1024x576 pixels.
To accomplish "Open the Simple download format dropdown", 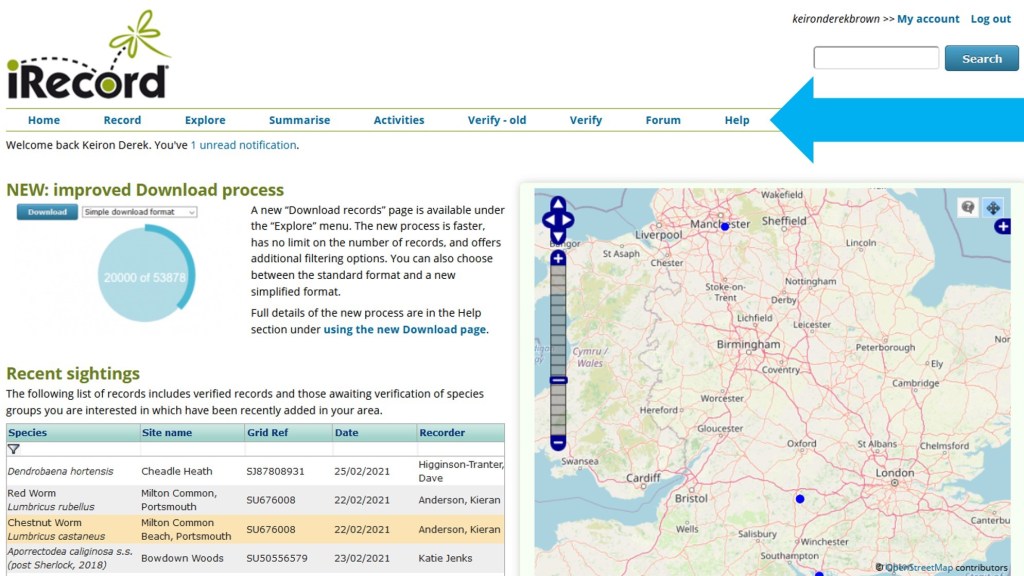I will click(139, 212).
